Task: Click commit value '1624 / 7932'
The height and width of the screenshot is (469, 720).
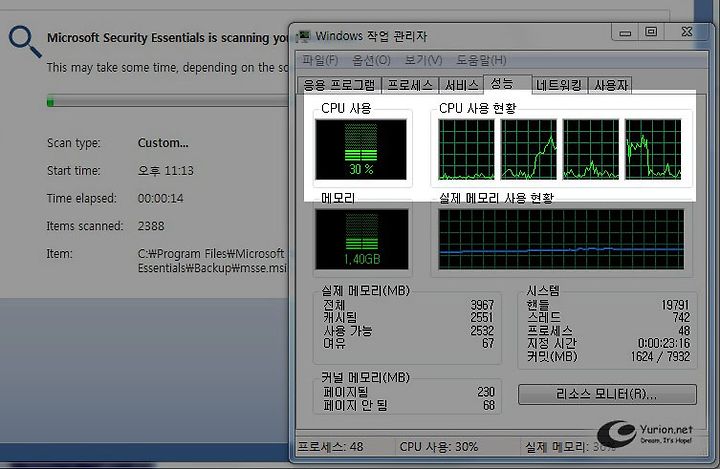Action: 660,356
